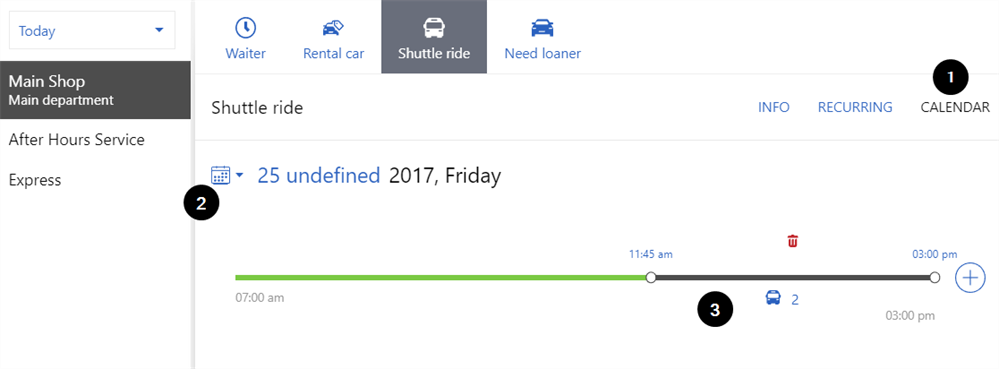Screen dimensions: 999x369
Task: Select the 11:45 am slider handle
Action: pyautogui.click(x=650, y=278)
